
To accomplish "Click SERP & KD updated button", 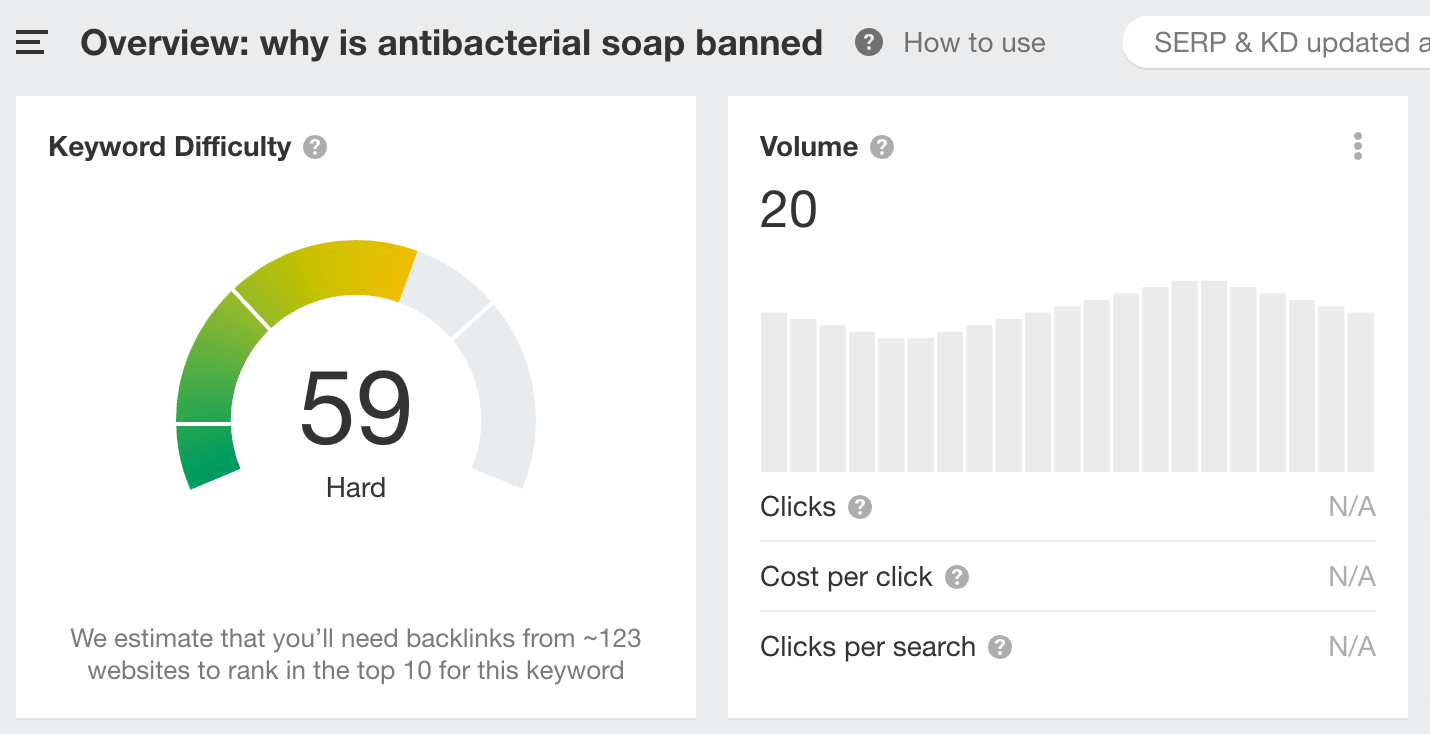I will (1280, 43).
